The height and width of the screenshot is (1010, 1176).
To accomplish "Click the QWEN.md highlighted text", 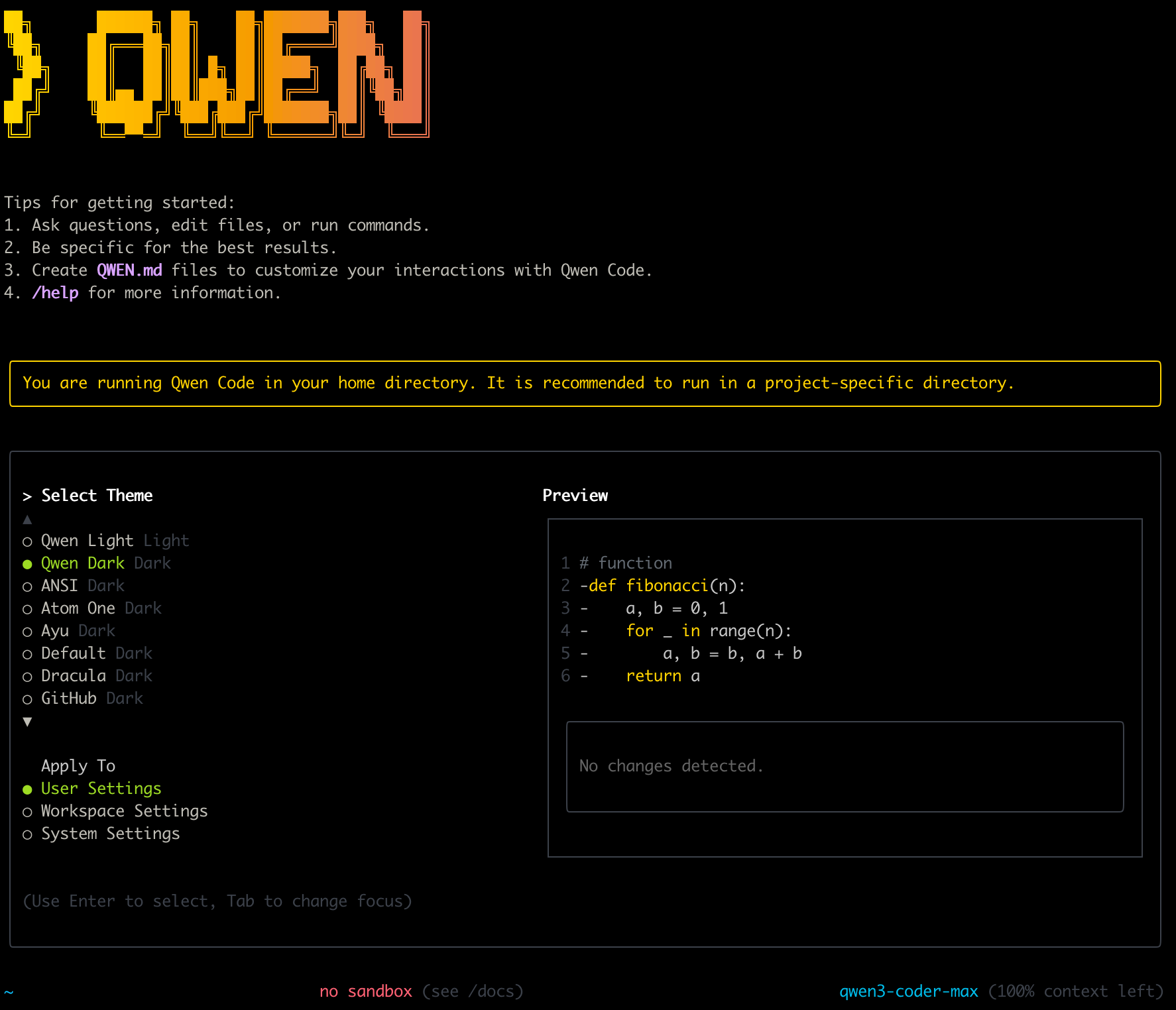I will (x=129, y=270).
